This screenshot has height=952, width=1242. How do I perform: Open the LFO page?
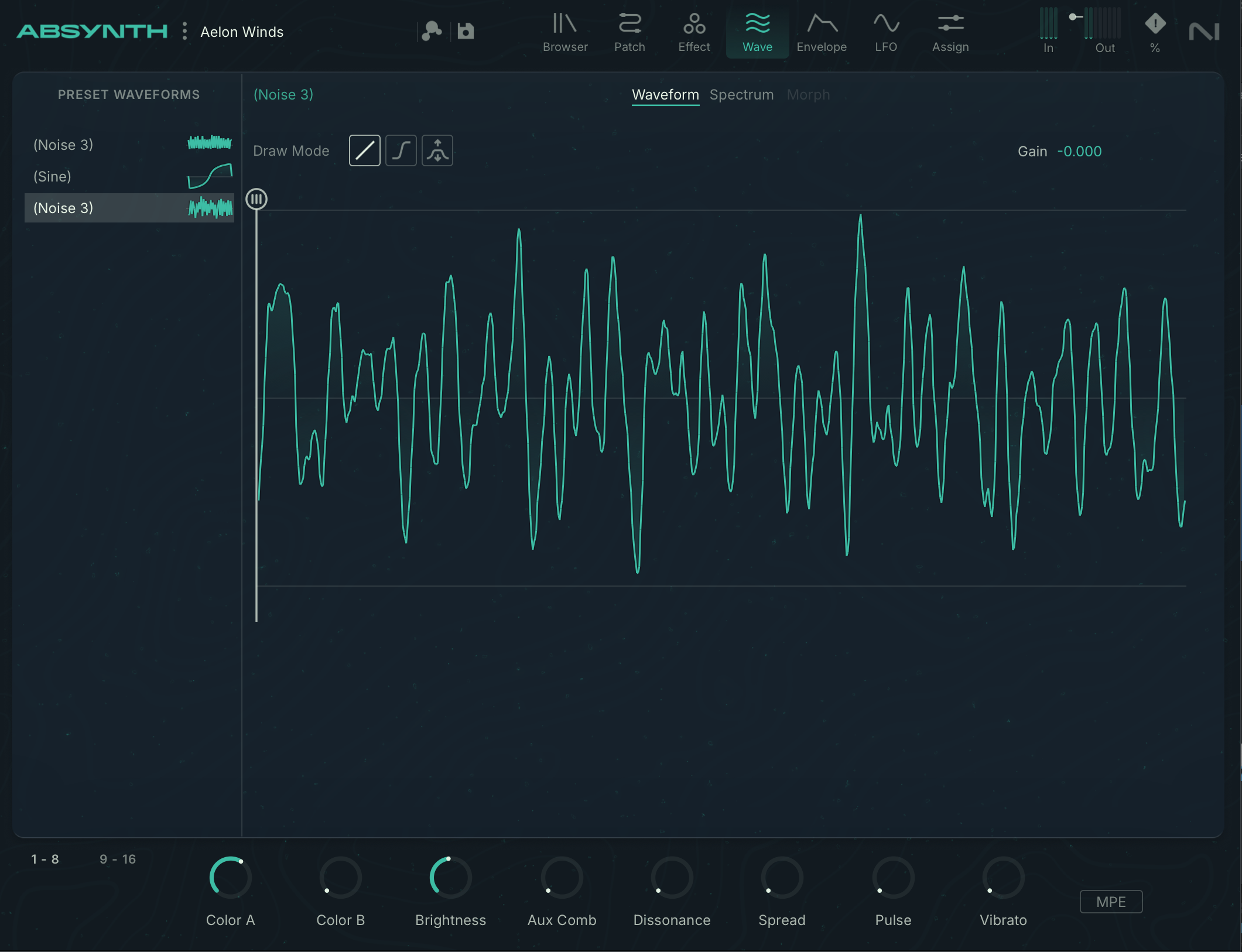pos(886,33)
